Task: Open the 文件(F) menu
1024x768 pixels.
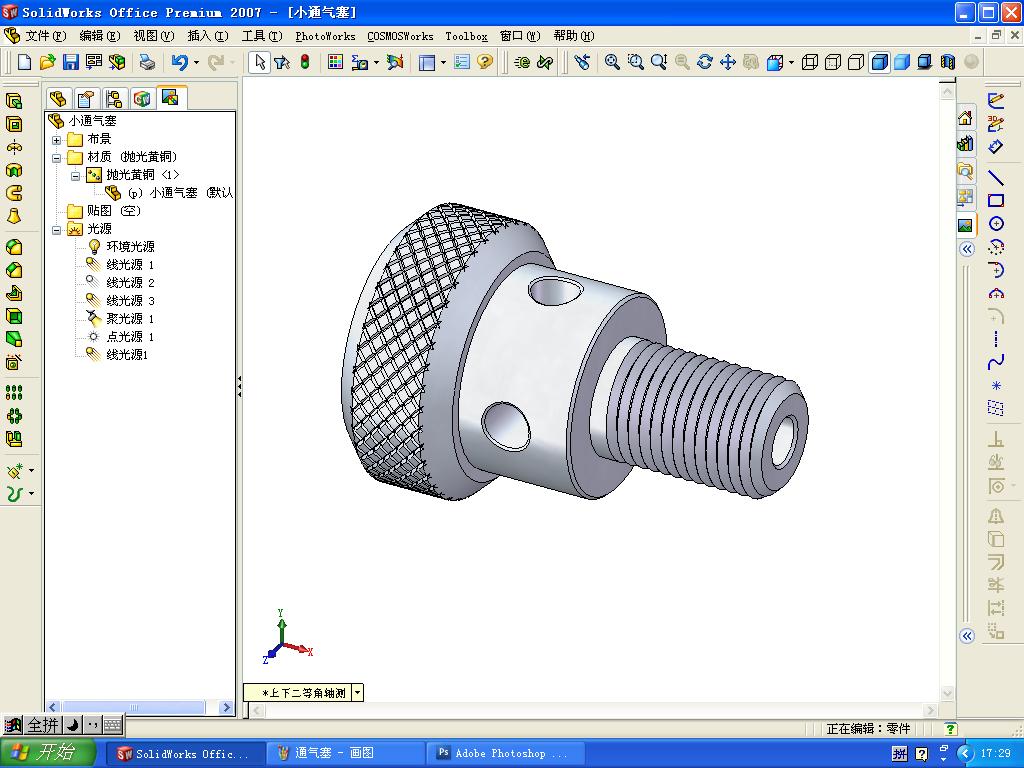Action: (46, 36)
